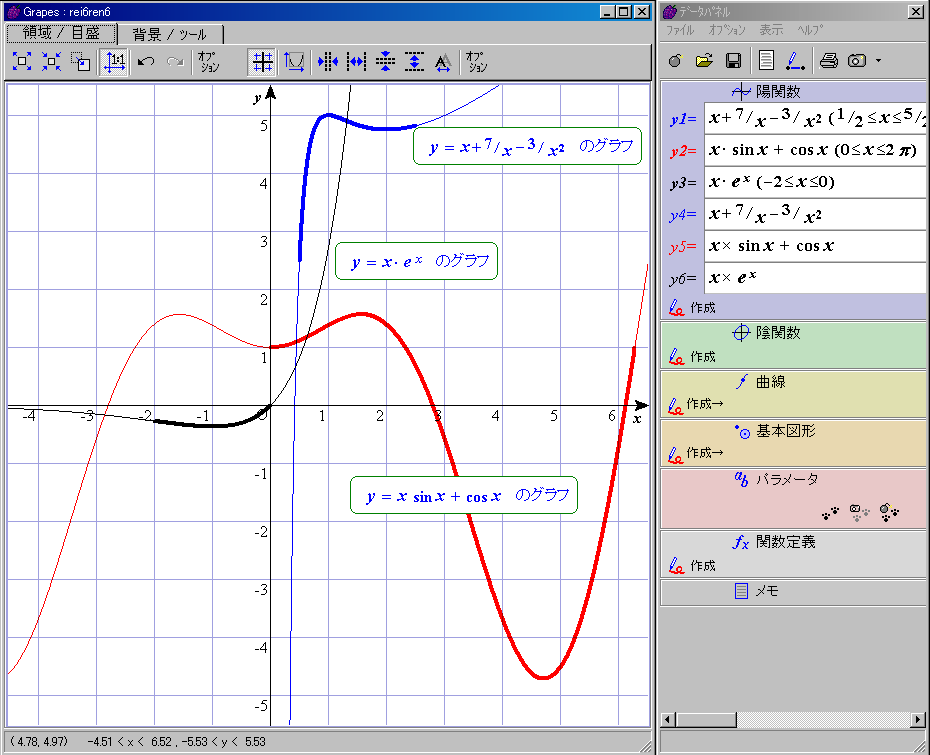Expand the パラメータ section header
930x755 pixels.
coord(776,479)
